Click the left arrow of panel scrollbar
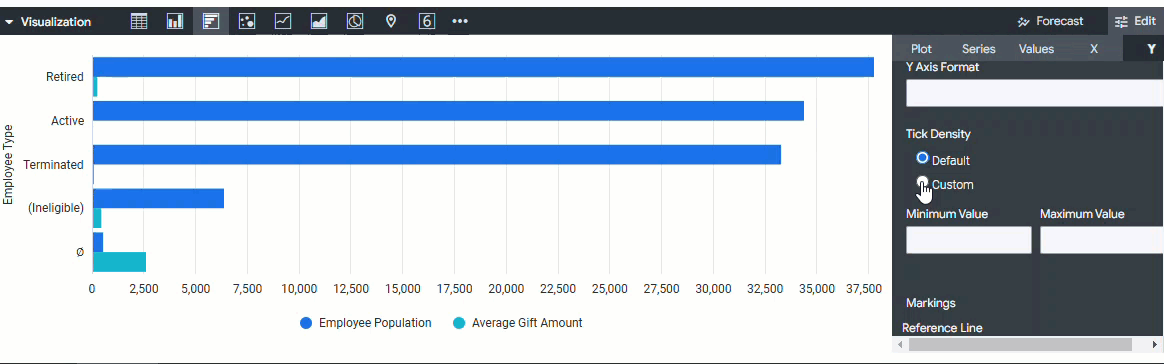The image size is (1164, 364). [900, 345]
